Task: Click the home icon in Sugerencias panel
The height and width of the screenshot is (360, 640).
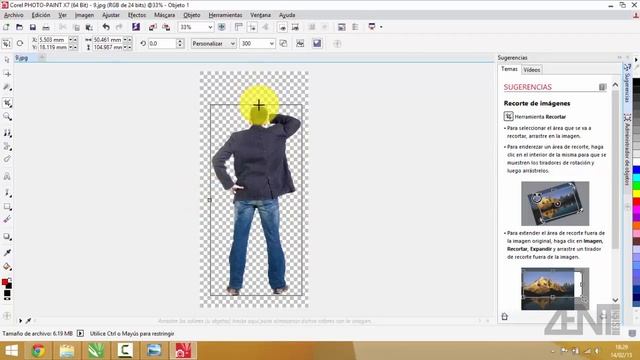Action: click(504, 316)
